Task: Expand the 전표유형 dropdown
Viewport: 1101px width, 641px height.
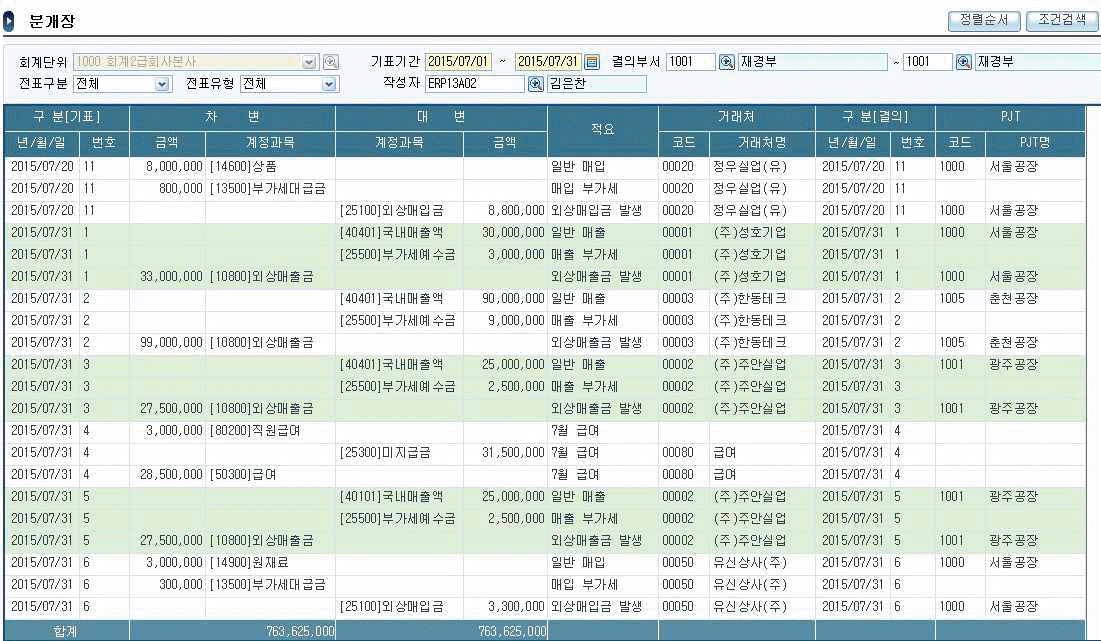Action: point(330,84)
